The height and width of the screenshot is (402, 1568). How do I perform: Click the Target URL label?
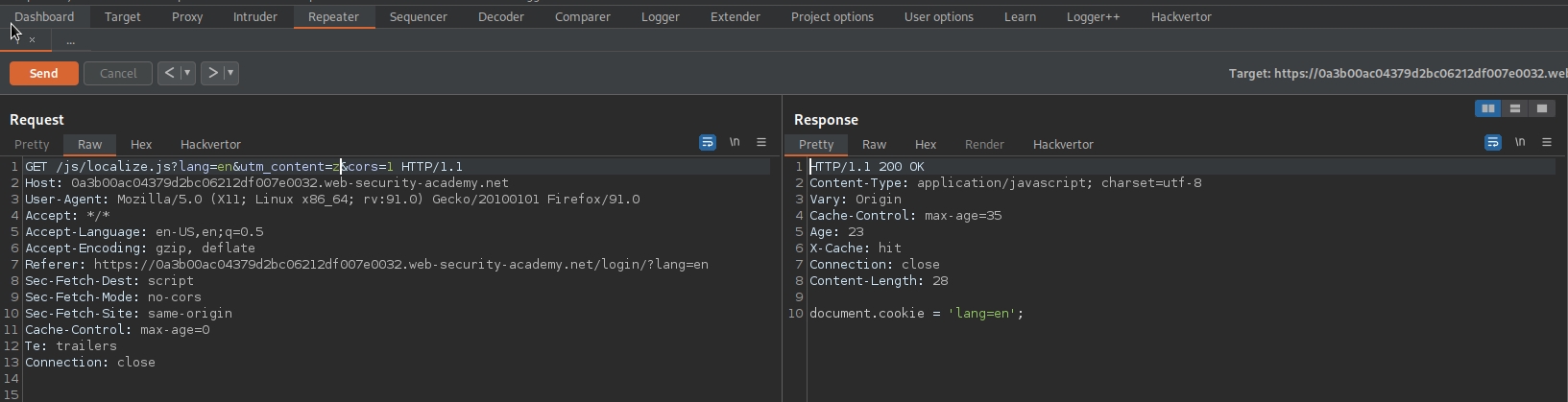point(1398,73)
